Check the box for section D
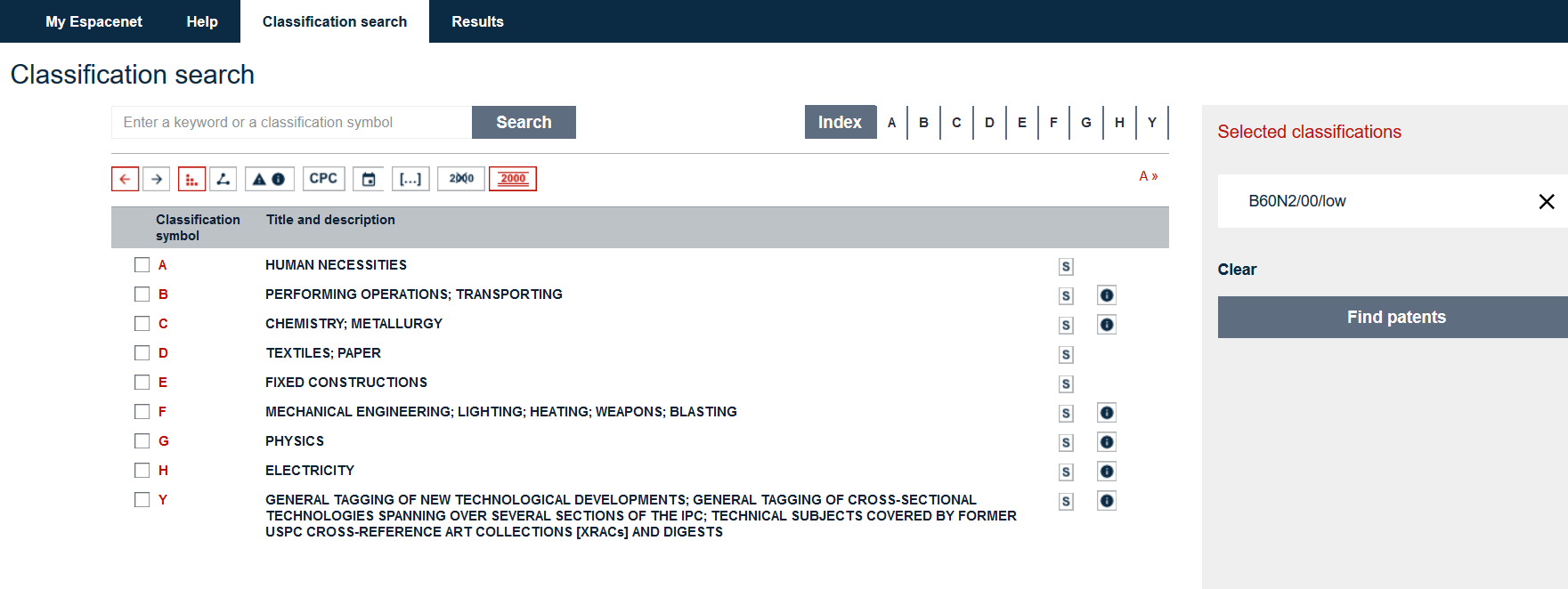 pos(142,352)
